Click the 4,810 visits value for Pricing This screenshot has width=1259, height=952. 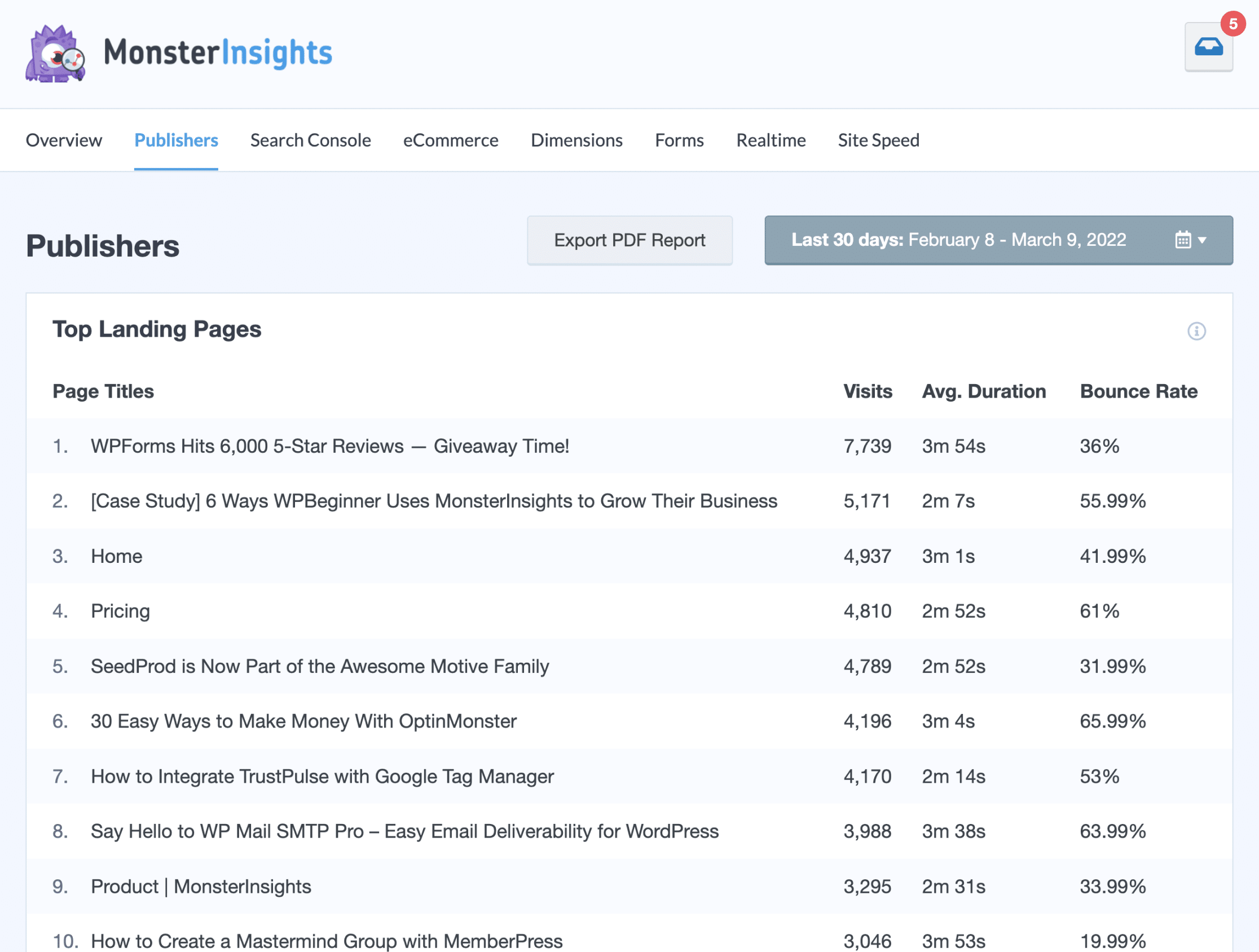[x=867, y=611]
